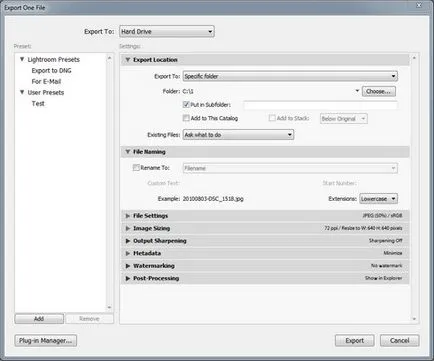Viewport: 434px width, 361px height.
Task: Click the Add preset button
Action: 39,319
